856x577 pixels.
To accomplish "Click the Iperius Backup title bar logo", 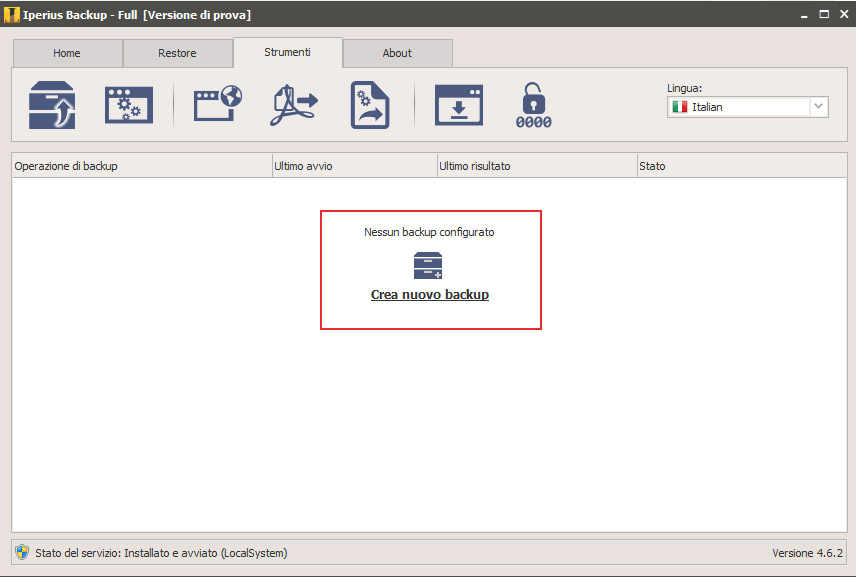I will (x=11, y=15).
